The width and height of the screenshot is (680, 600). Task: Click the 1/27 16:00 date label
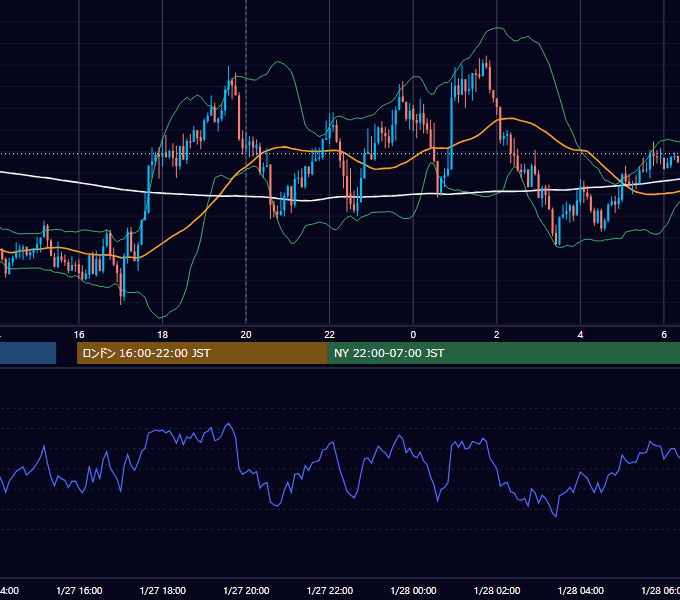79,590
